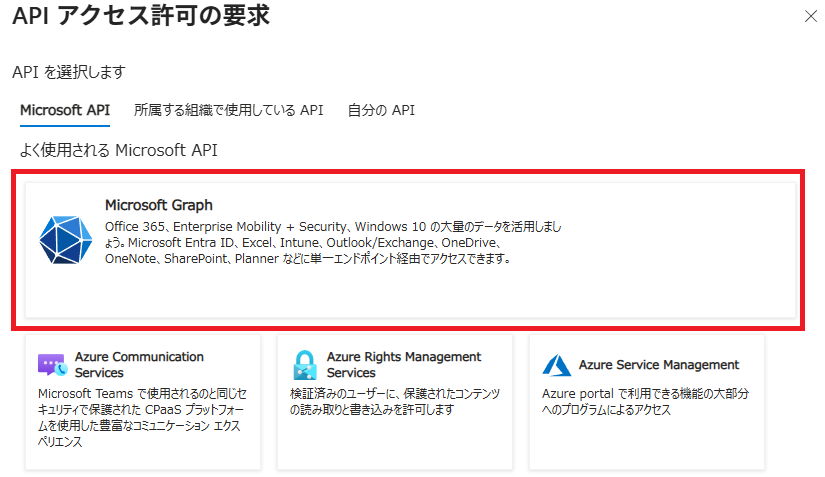Open the 所属する組織で使用している API tab
The image size is (825, 477).
point(228,110)
